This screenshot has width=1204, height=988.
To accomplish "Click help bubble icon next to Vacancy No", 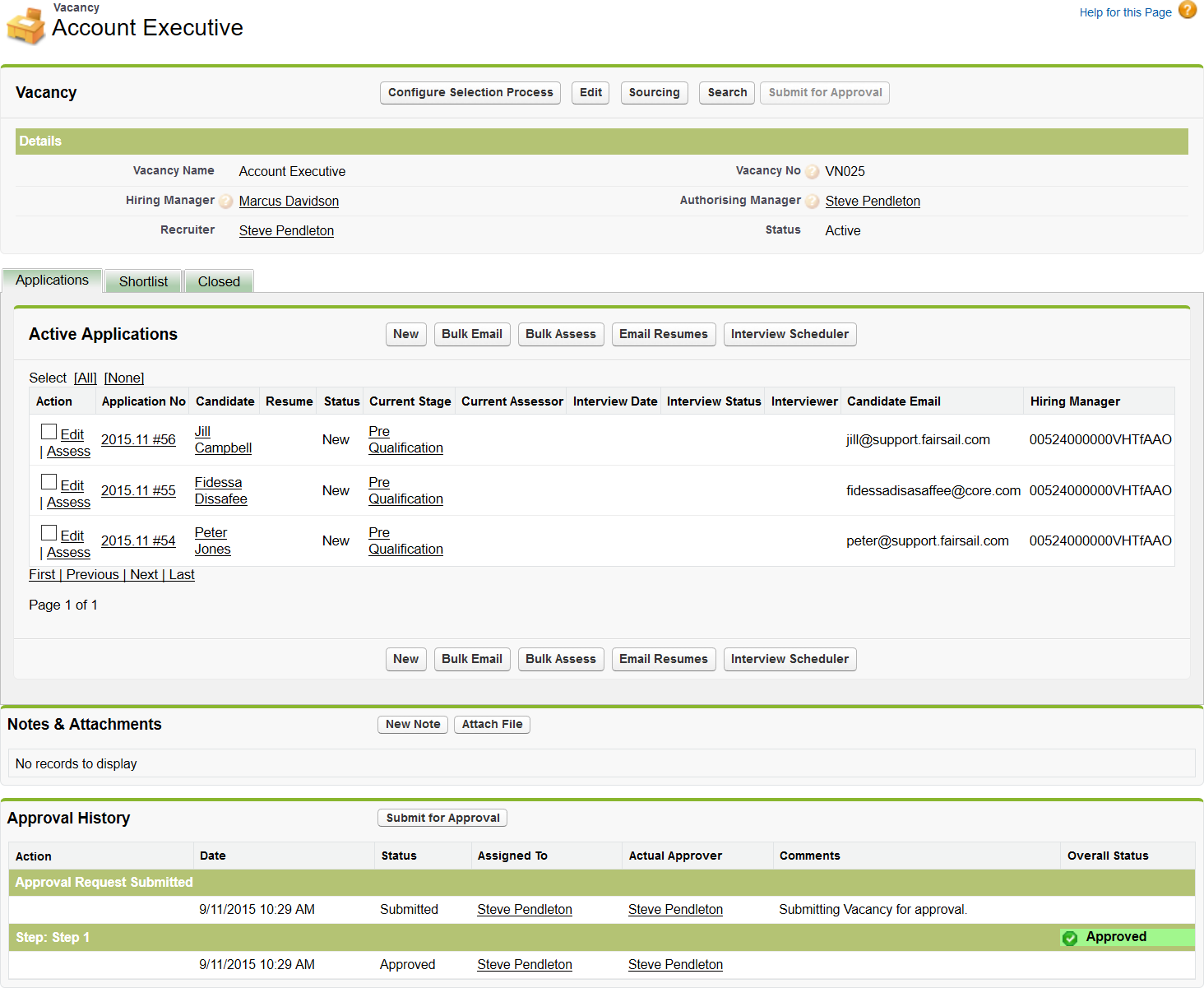I will (x=812, y=172).
